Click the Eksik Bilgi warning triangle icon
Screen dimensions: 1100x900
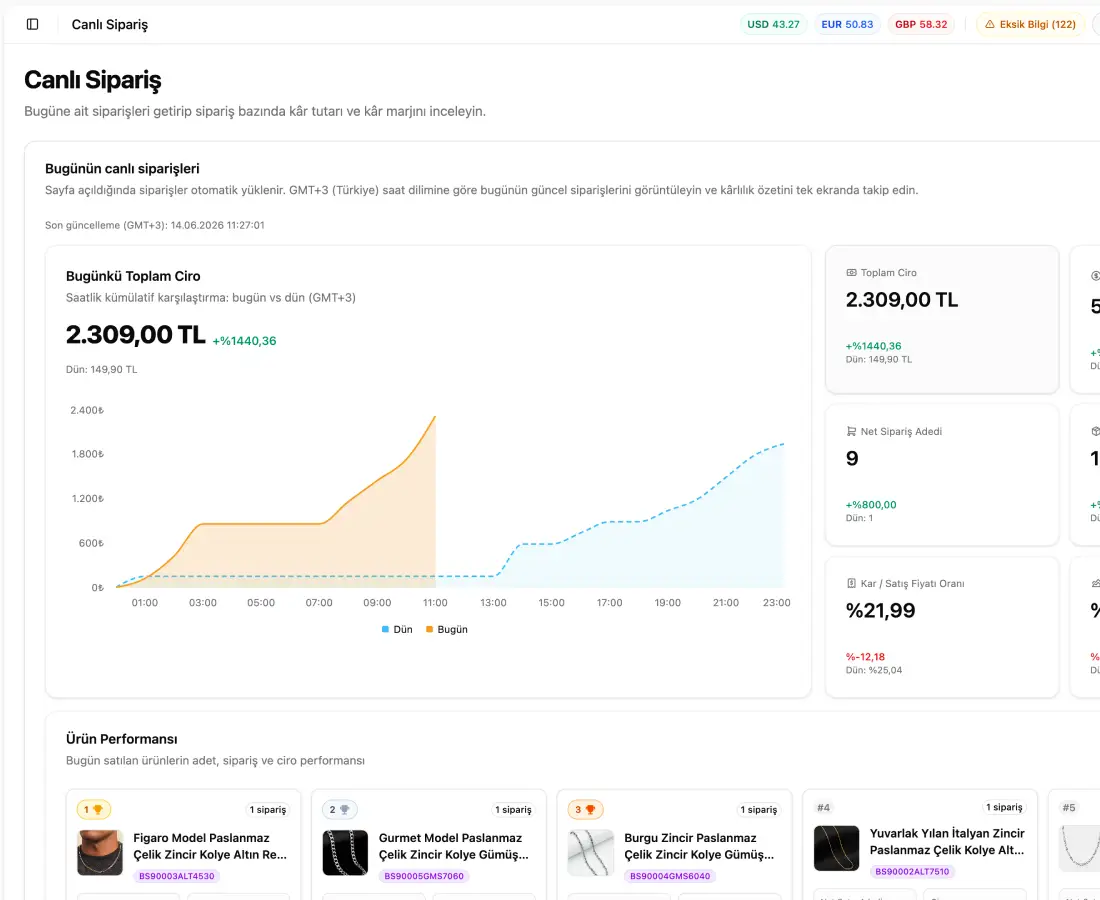[x=990, y=25]
